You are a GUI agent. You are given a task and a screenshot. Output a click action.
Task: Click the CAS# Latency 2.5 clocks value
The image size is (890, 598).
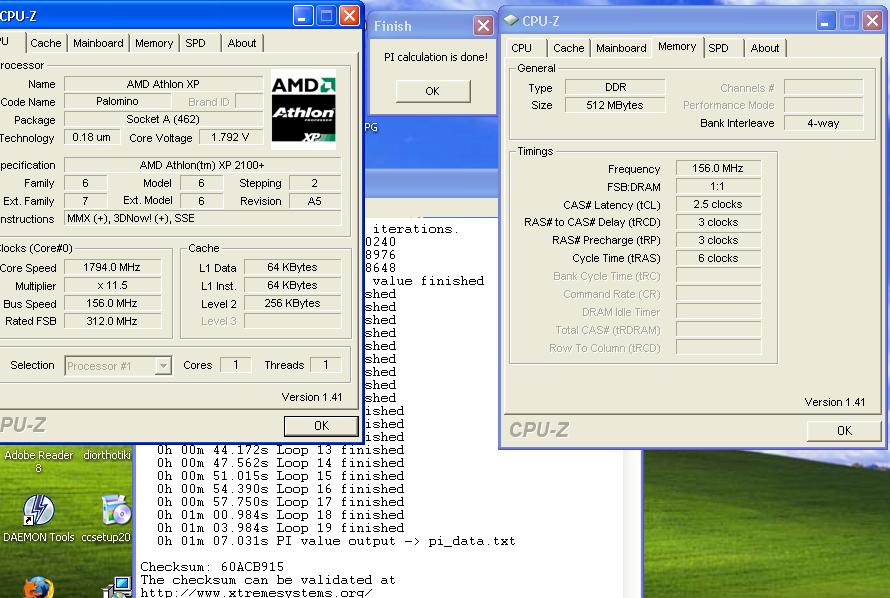(x=717, y=204)
